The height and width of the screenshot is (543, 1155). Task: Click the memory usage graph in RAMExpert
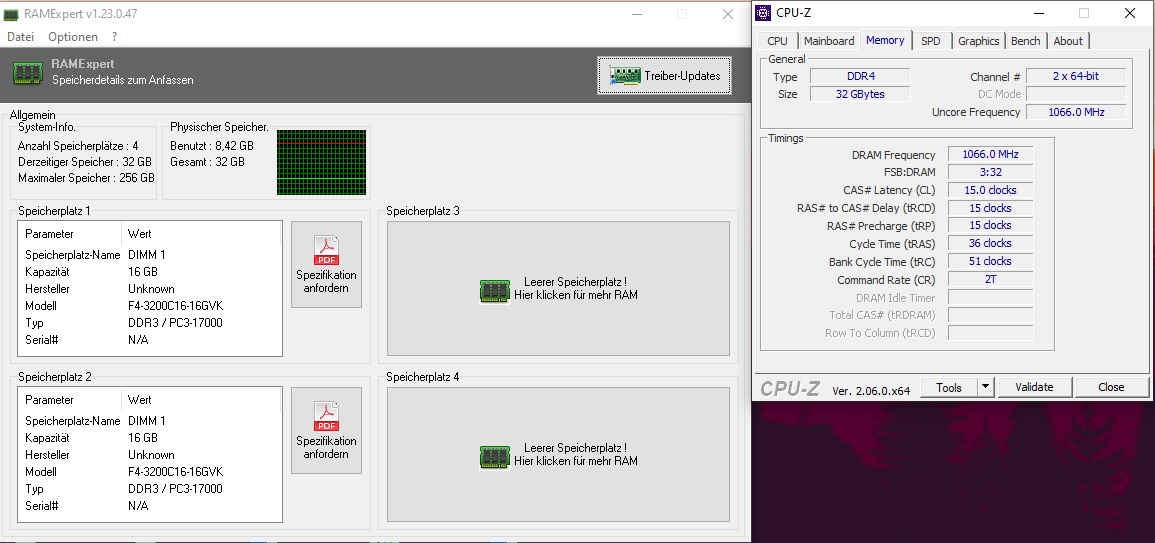tap(321, 162)
